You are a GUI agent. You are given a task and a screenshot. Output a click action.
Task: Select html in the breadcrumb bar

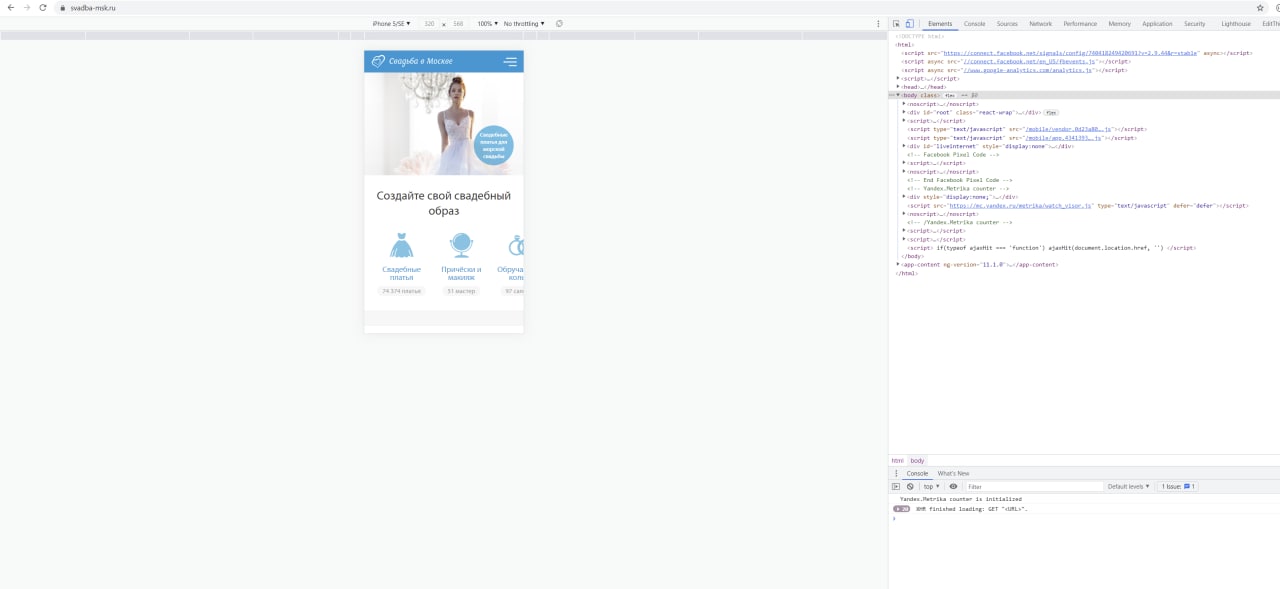point(897,460)
